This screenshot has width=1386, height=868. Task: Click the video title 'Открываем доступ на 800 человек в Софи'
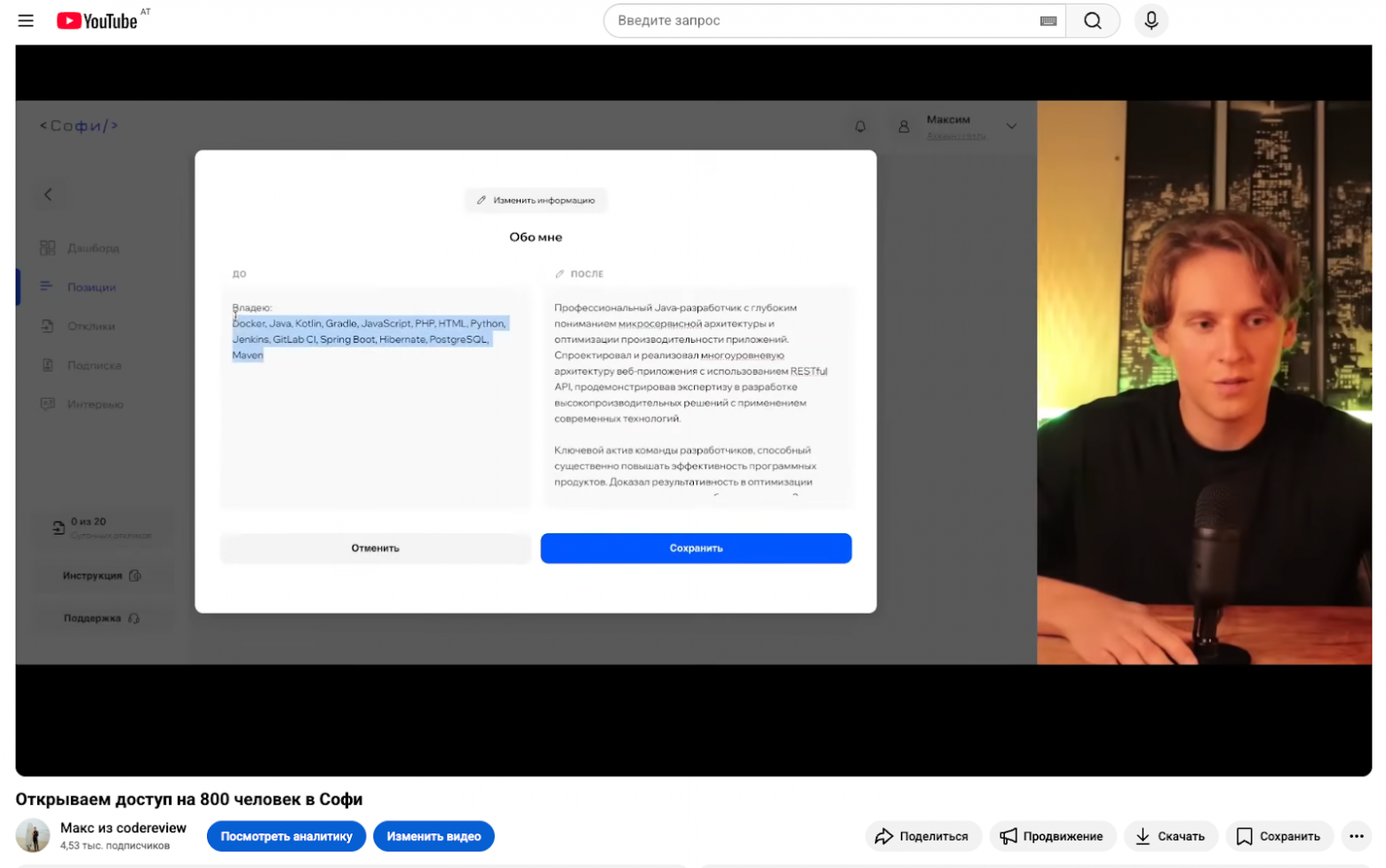click(189, 800)
